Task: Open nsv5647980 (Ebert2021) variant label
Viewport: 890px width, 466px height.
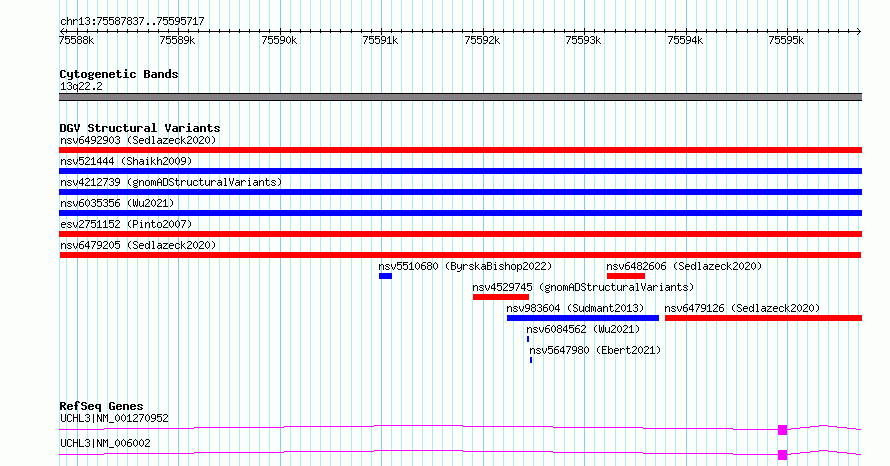Action: pos(595,350)
